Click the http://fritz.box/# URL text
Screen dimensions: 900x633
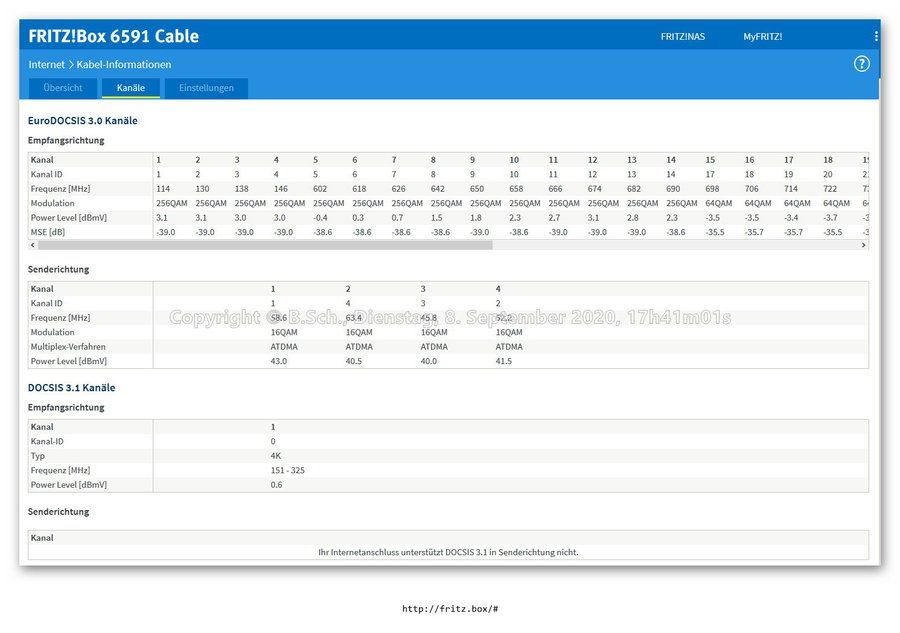pos(450,609)
